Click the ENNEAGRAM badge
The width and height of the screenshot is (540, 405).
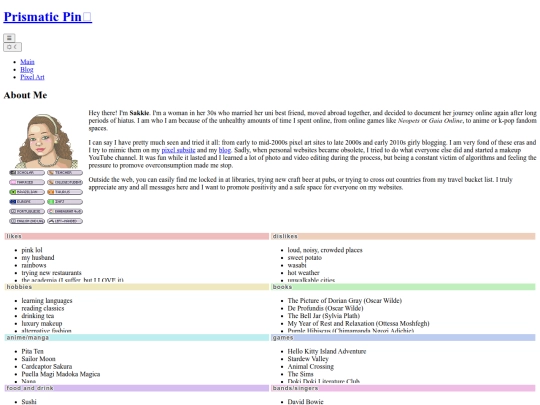(x=65, y=211)
